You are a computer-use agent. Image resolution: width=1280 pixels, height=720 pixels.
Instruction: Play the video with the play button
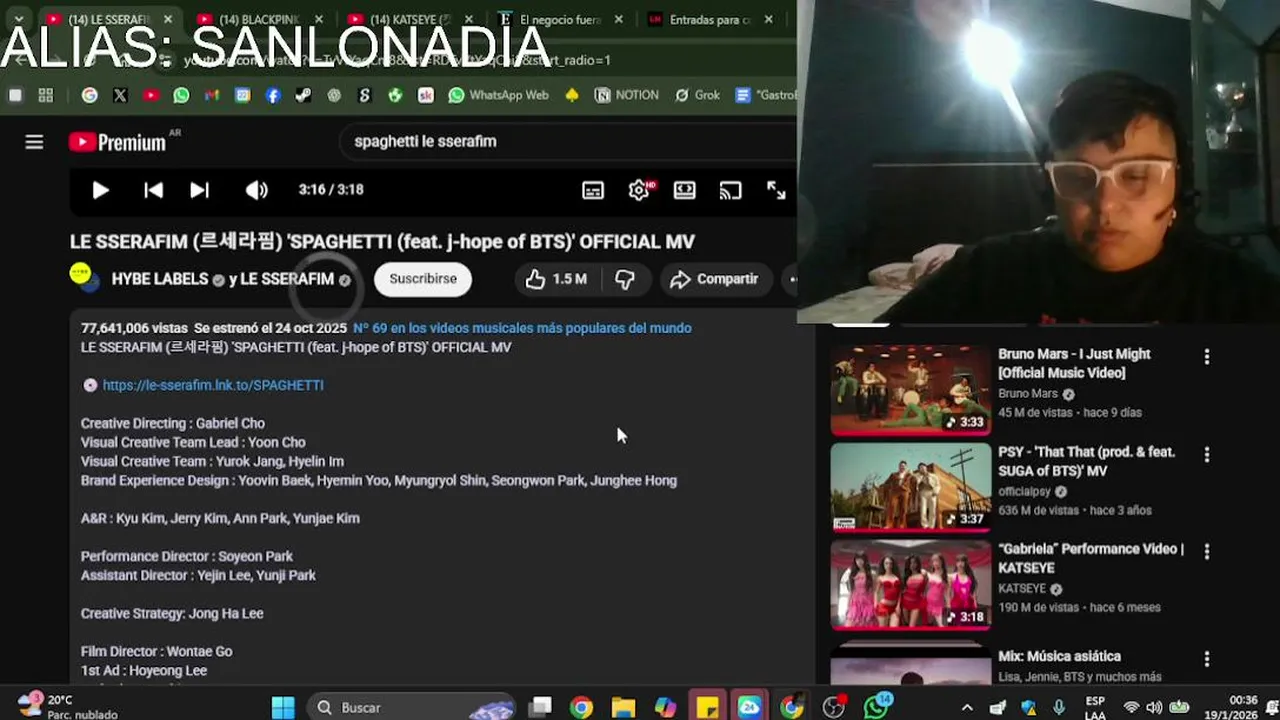[x=101, y=190]
